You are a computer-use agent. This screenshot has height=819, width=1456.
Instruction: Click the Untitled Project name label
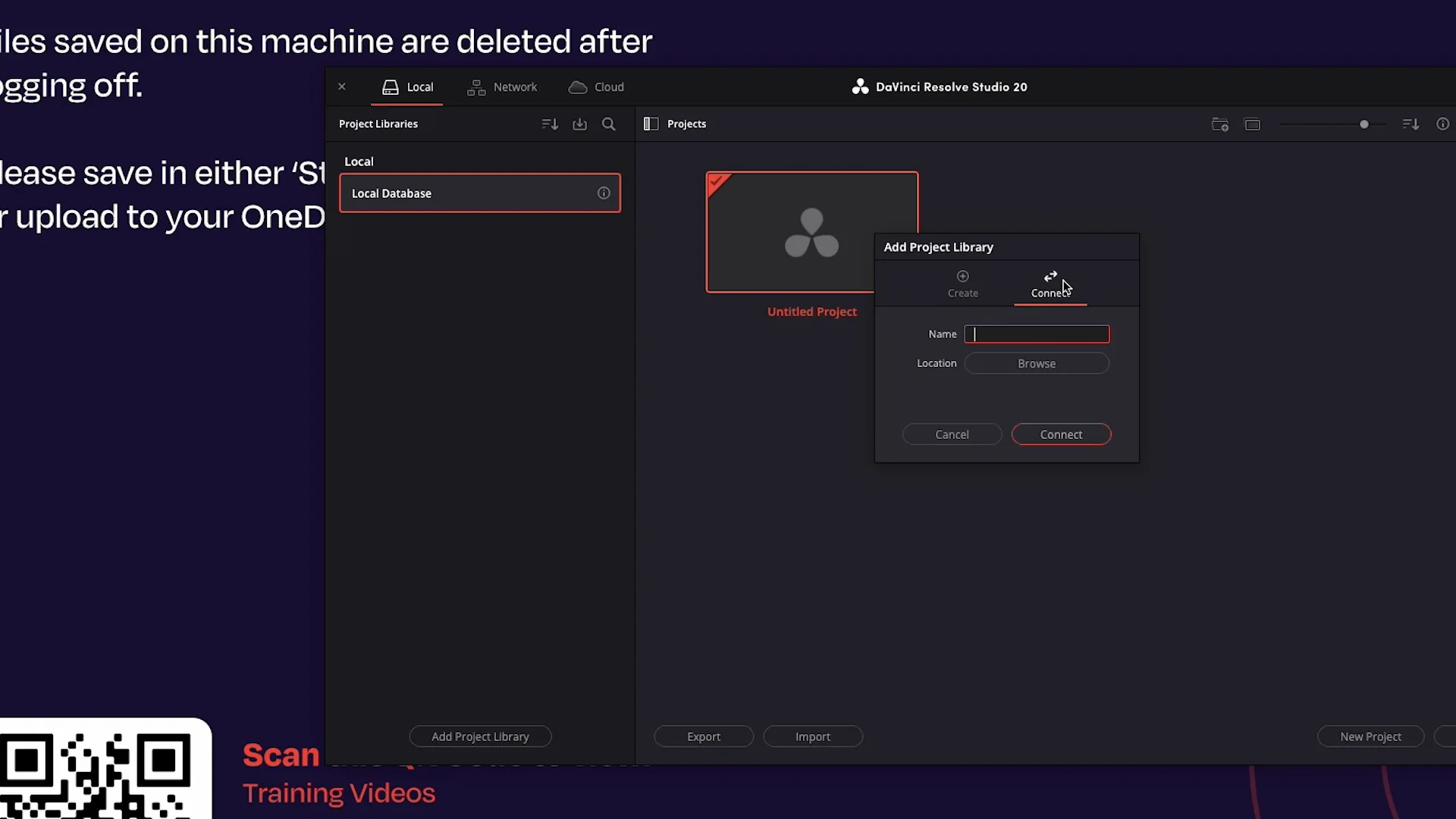point(812,312)
